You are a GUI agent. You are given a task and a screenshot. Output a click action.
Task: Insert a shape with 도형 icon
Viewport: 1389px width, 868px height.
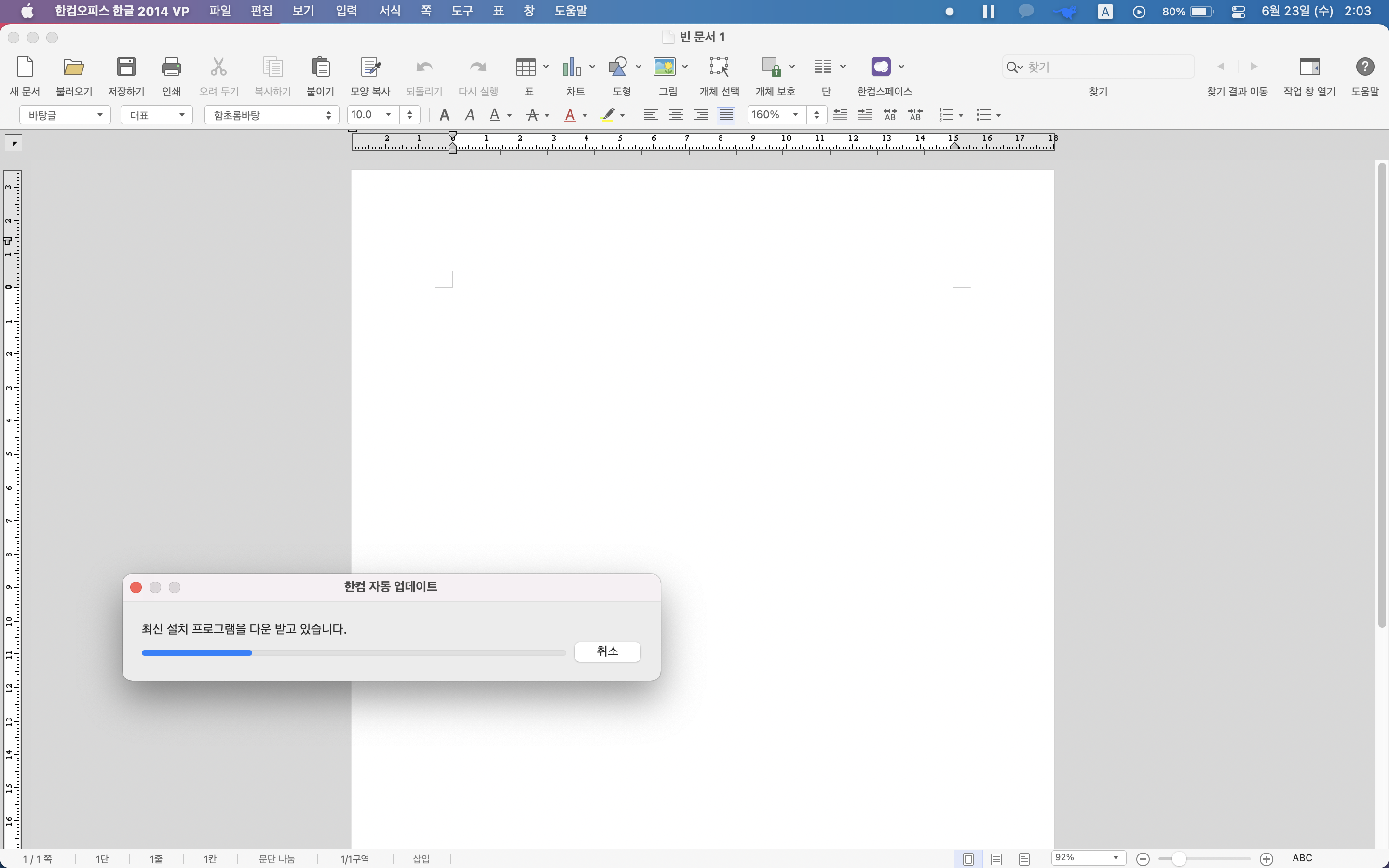pyautogui.click(x=618, y=67)
